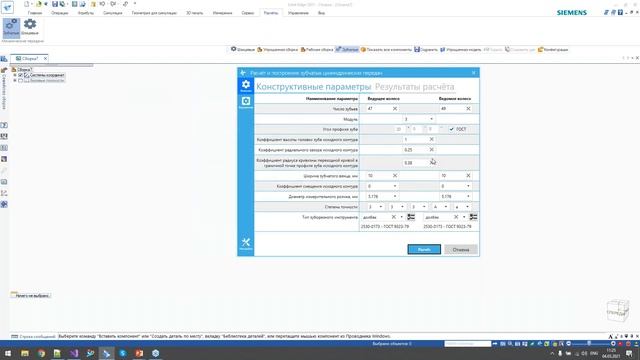
Task: Open the Главная ribbon tab
Action: (x=35, y=13)
